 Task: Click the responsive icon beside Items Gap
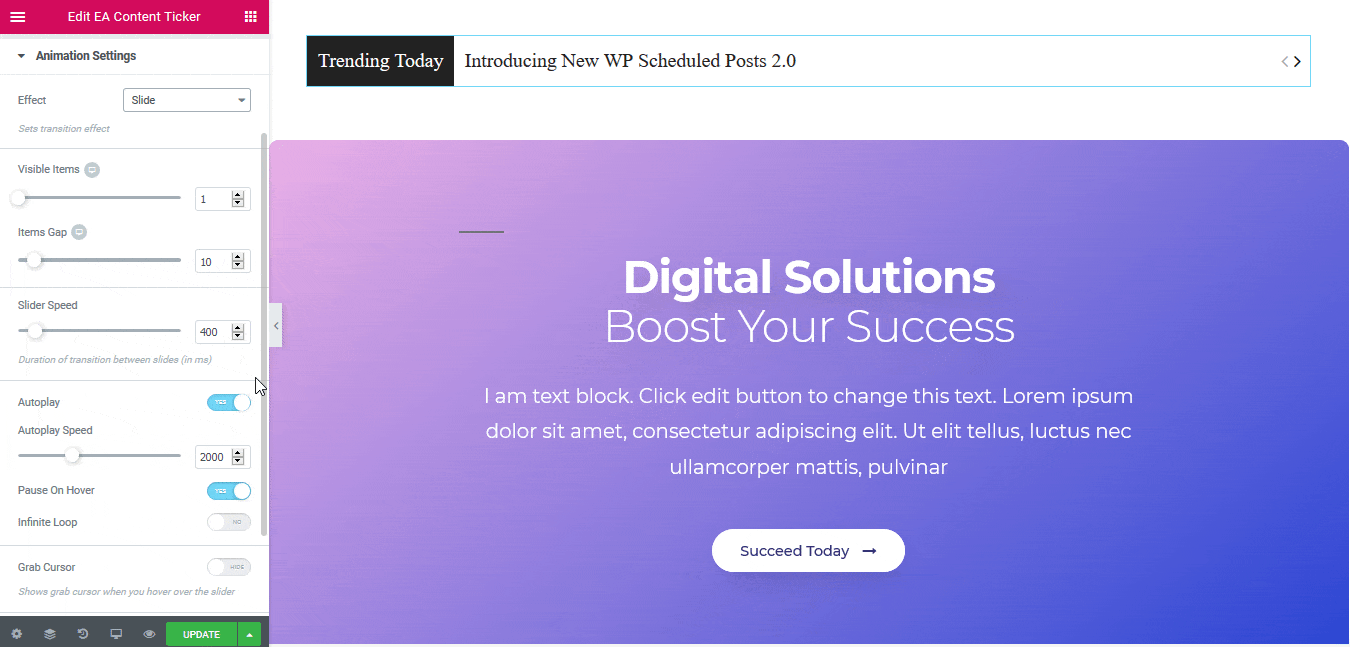[x=79, y=232]
